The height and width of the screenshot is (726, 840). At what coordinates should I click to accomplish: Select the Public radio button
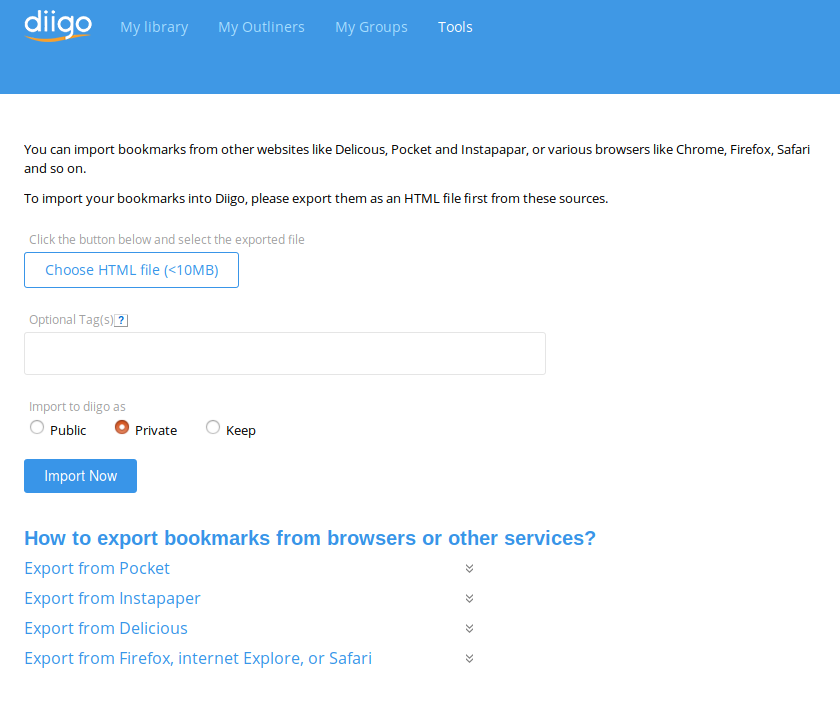pyautogui.click(x=37, y=428)
